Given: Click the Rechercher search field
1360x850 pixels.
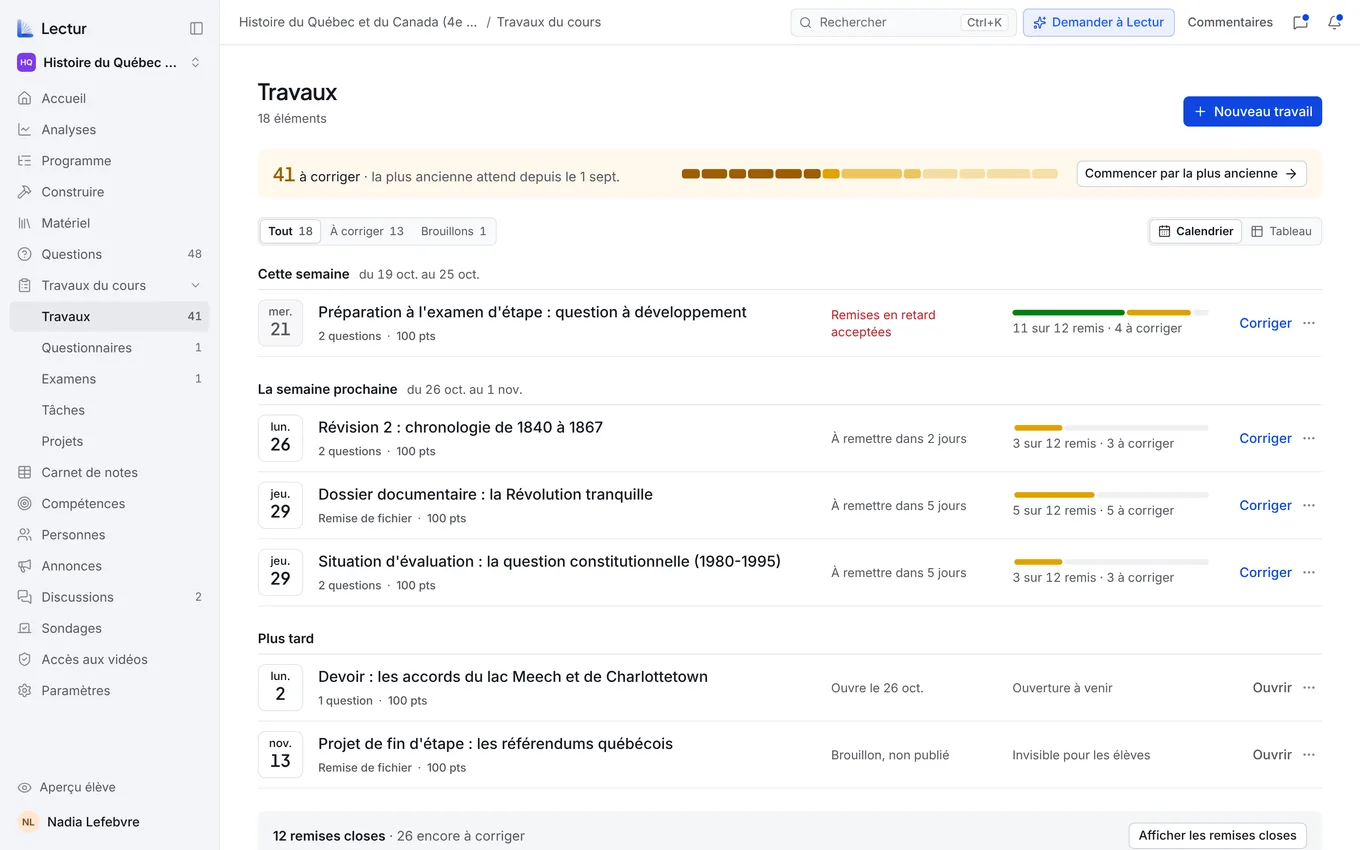Looking at the screenshot, I should [x=903, y=22].
